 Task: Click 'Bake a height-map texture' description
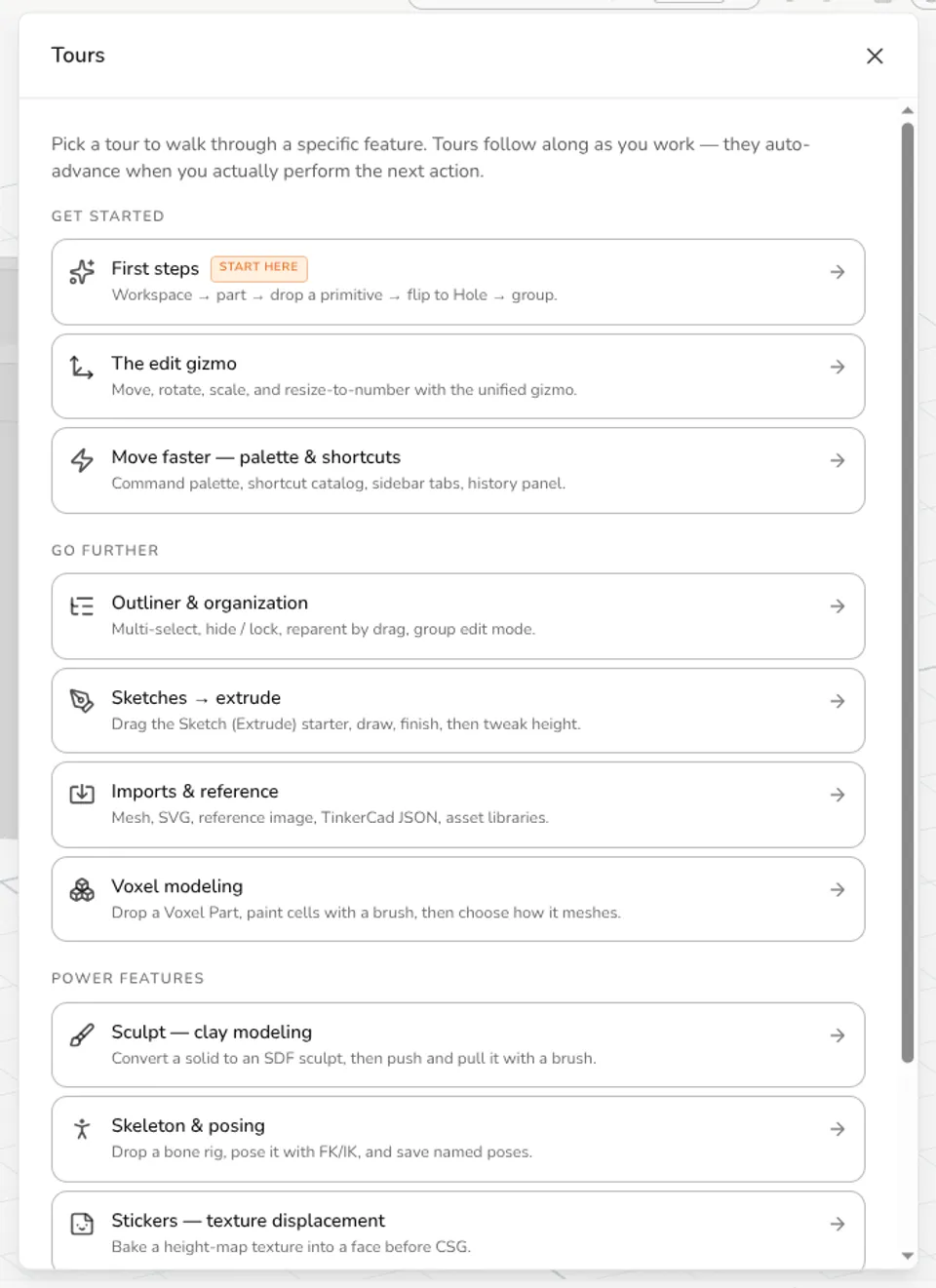291,1246
